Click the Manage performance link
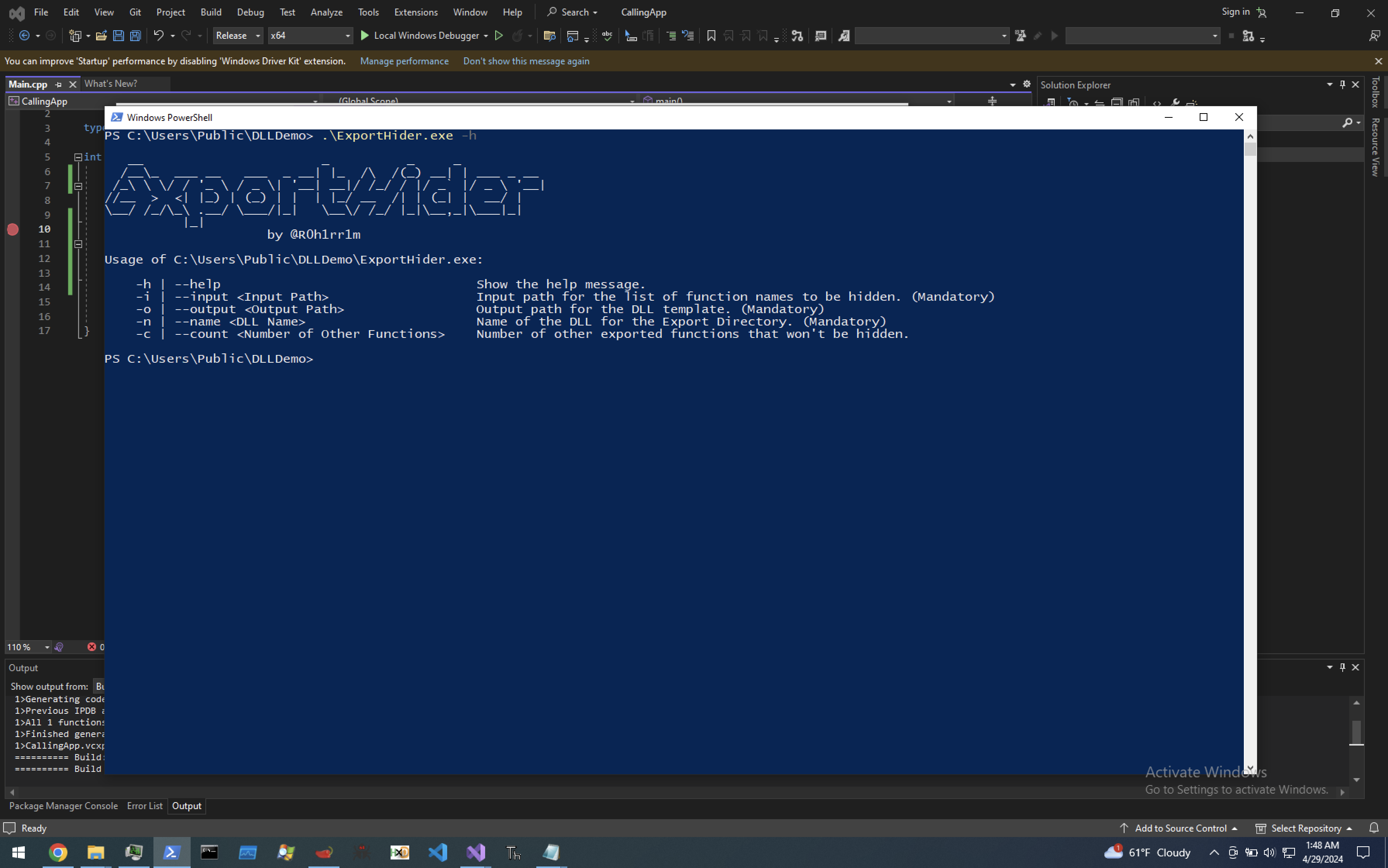The width and height of the screenshot is (1388, 868). pyautogui.click(x=404, y=61)
